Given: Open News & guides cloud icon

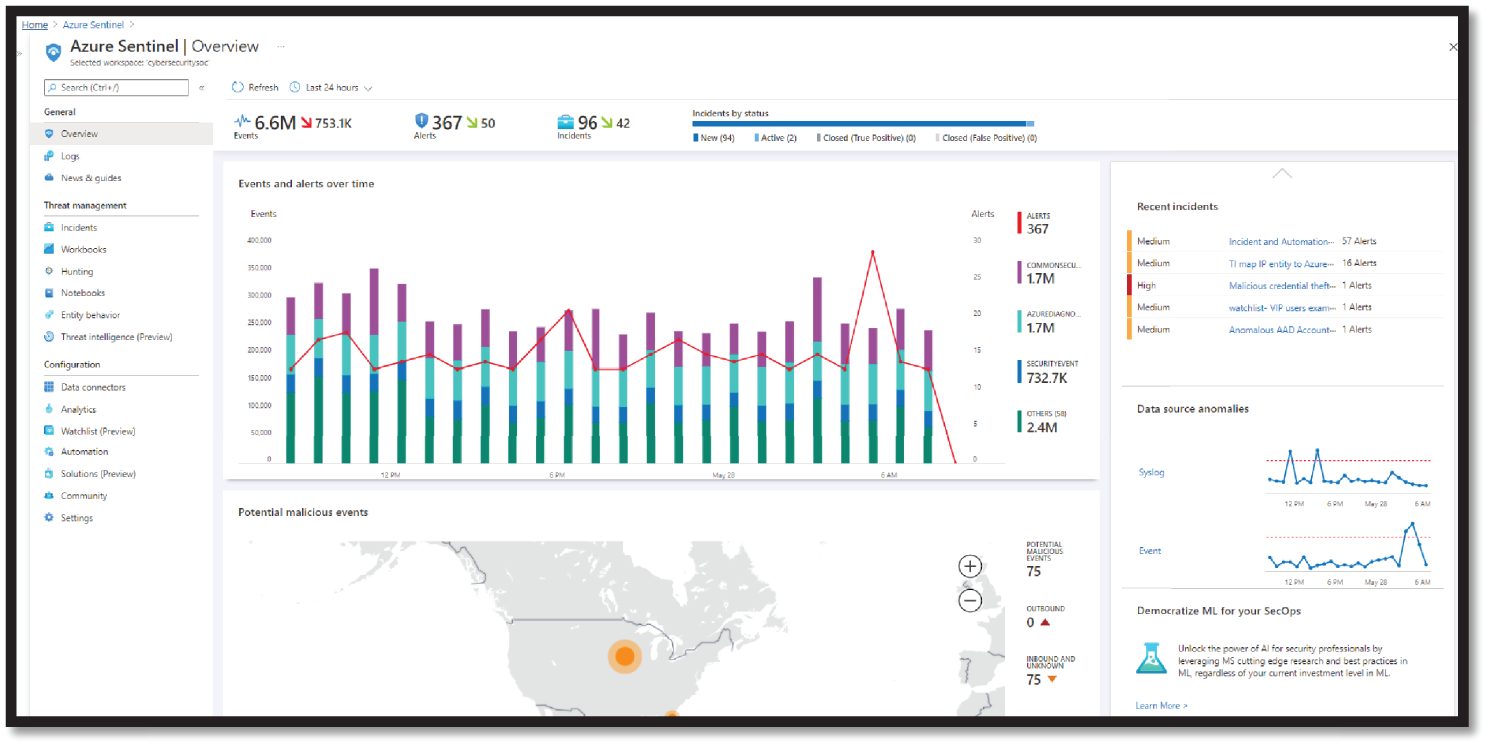Looking at the screenshot, I should click(x=49, y=178).
